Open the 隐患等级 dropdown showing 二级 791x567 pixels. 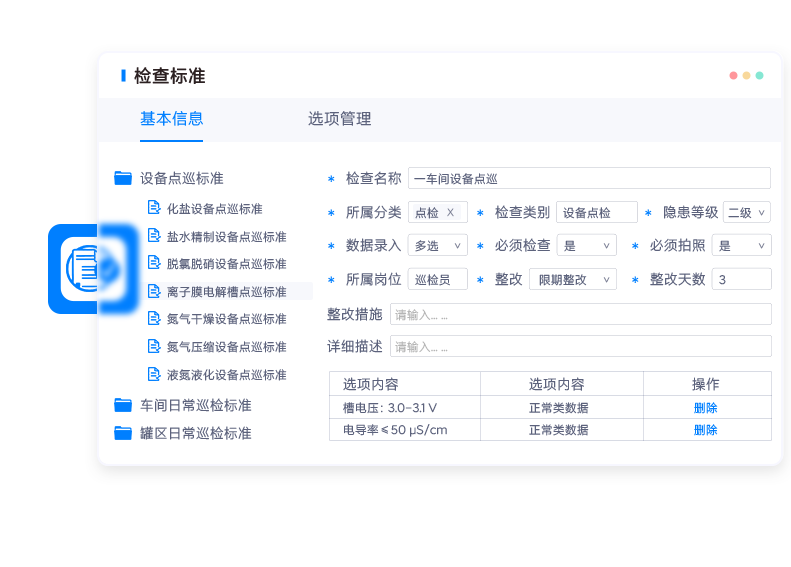point(746,212)
